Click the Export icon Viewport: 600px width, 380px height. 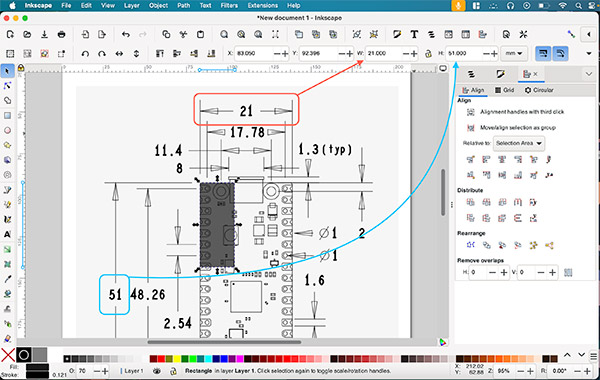click(102, 34)
